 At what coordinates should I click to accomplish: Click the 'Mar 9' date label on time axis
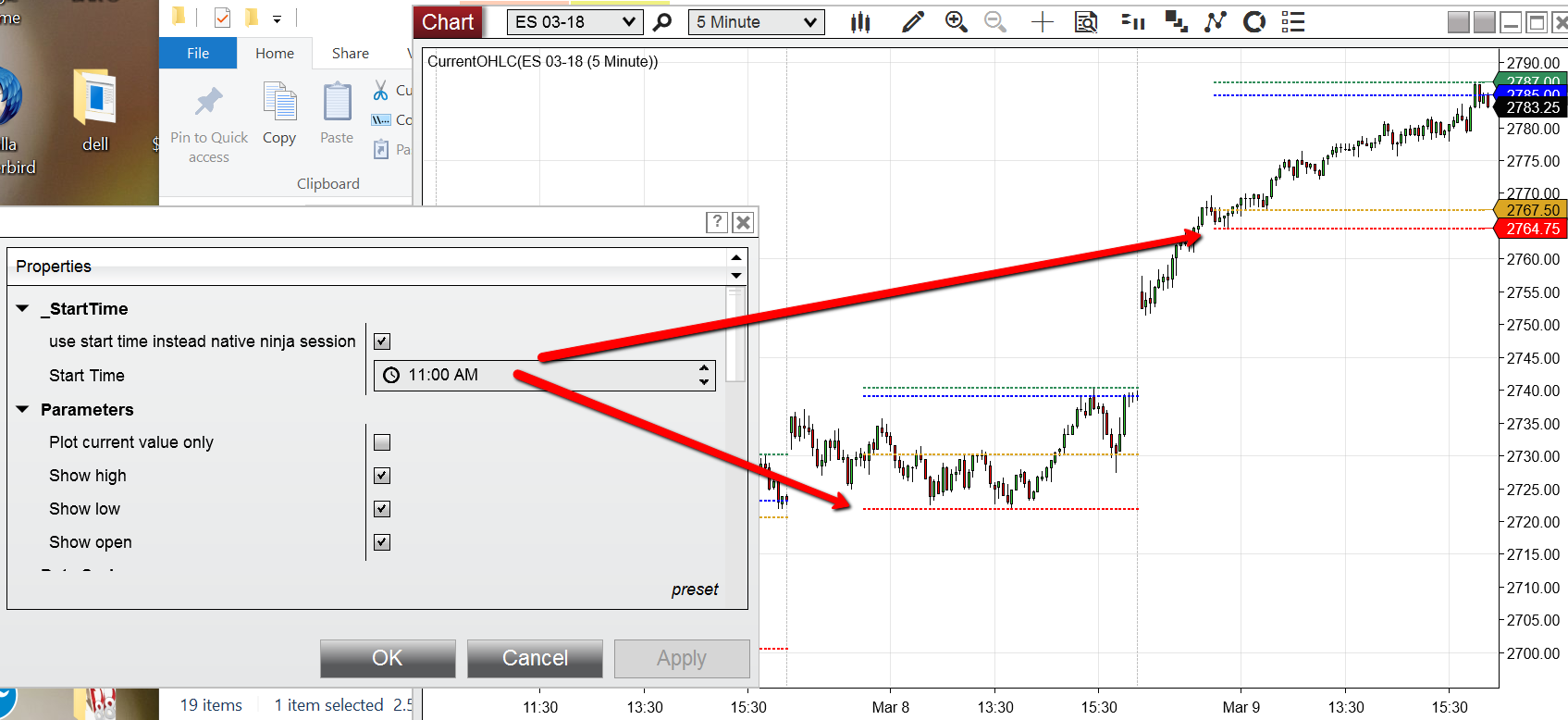click(1241, 707)
